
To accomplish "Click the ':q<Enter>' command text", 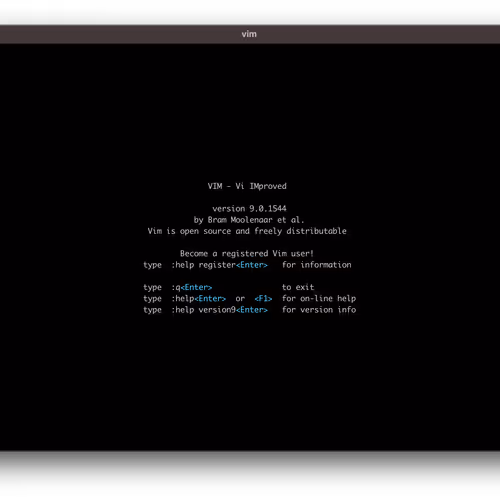I will 192,287.
